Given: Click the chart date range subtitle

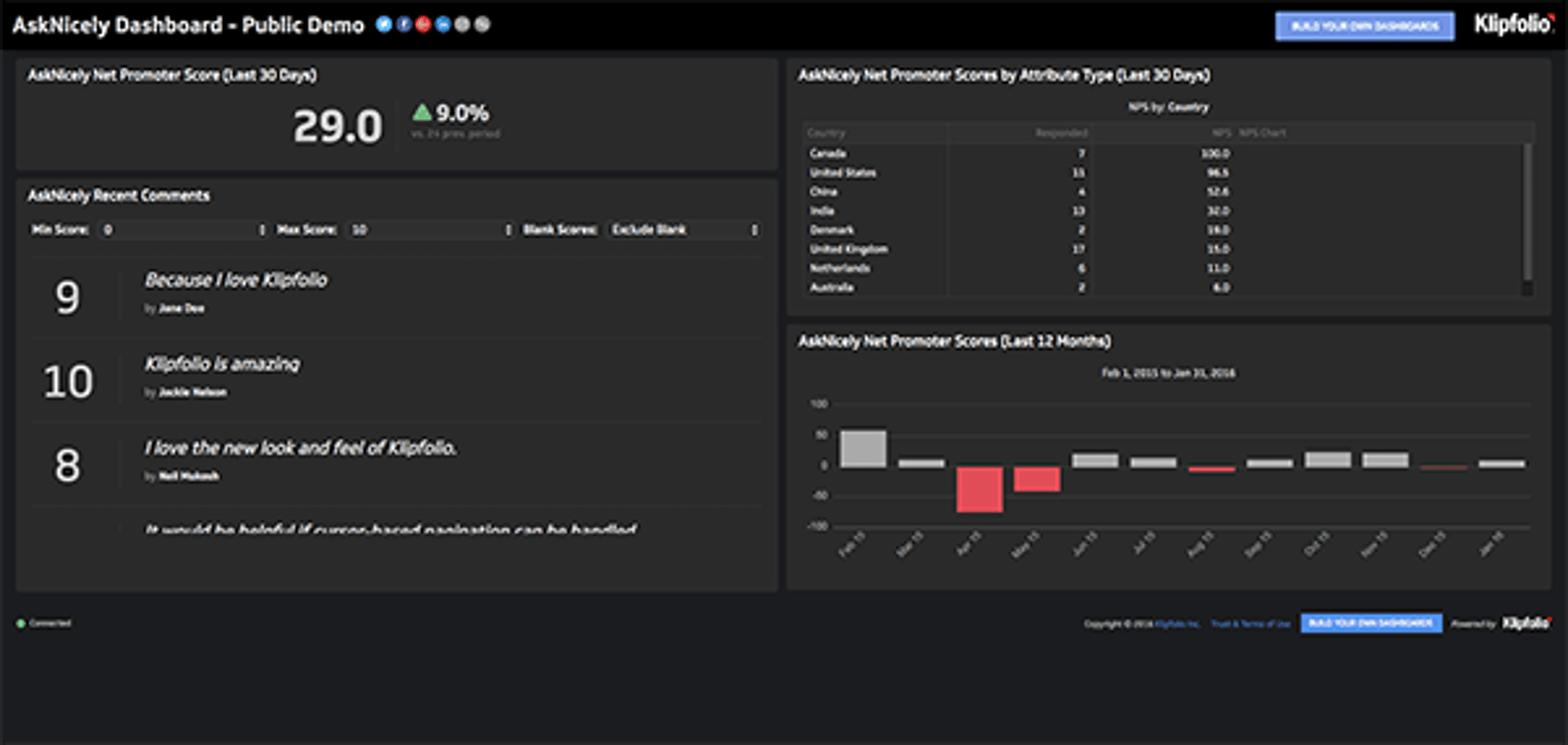Looking at the screenshot, I should 1168,373.
